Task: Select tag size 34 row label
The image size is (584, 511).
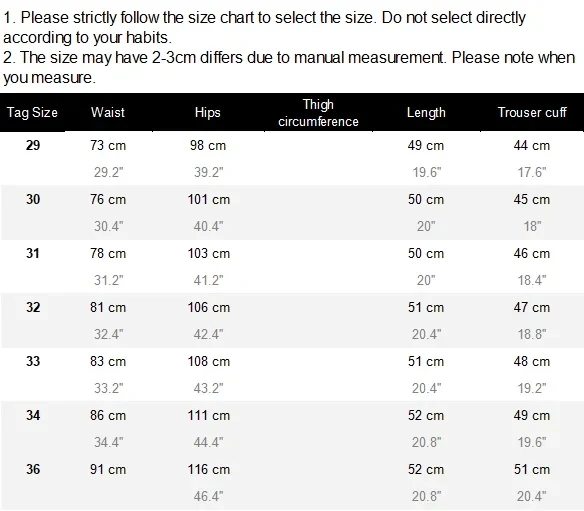Action: (33, 415)
